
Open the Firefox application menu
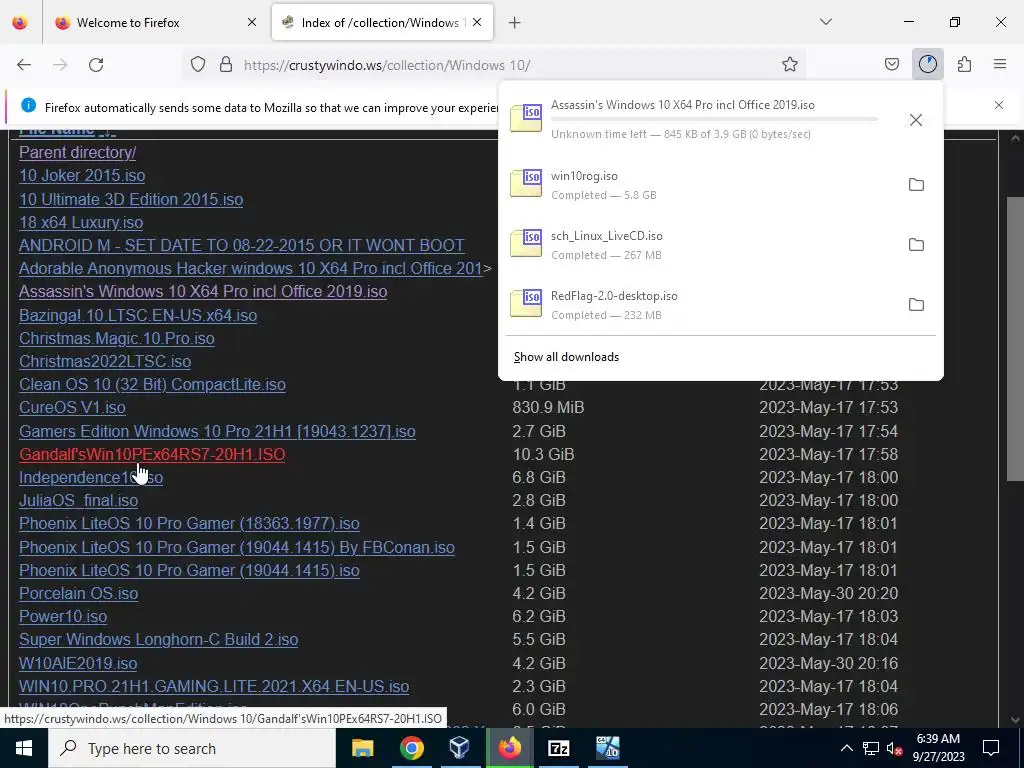[x=1000, y=65]
